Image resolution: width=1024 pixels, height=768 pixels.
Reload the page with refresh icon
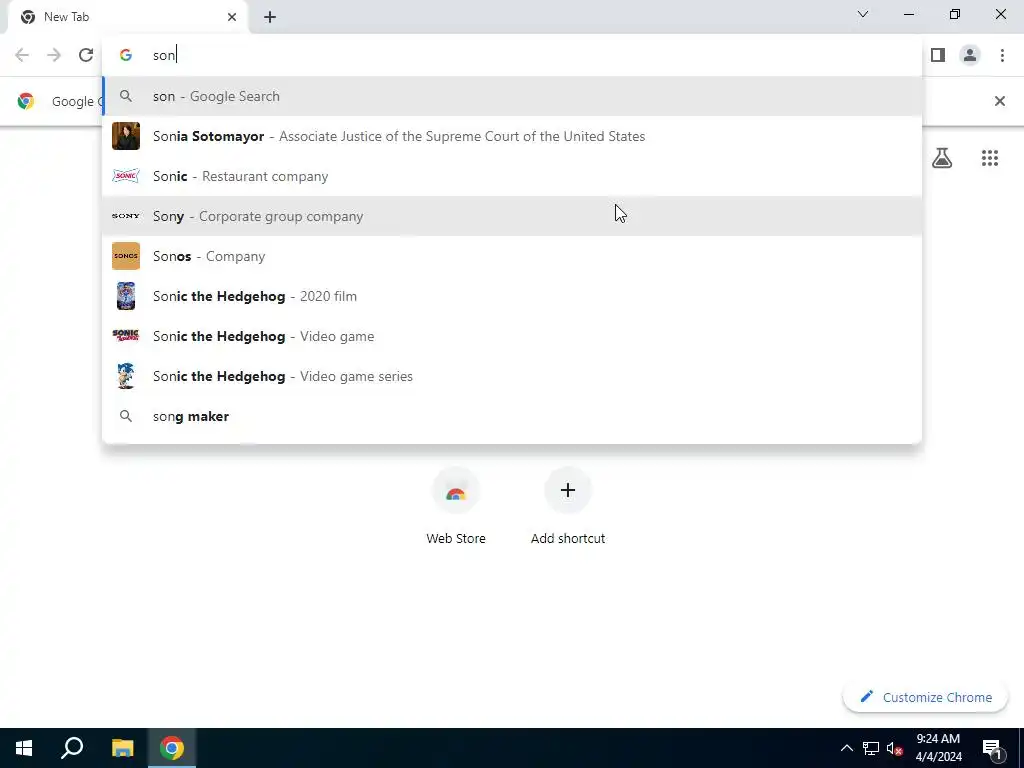[x=86, y=55]
